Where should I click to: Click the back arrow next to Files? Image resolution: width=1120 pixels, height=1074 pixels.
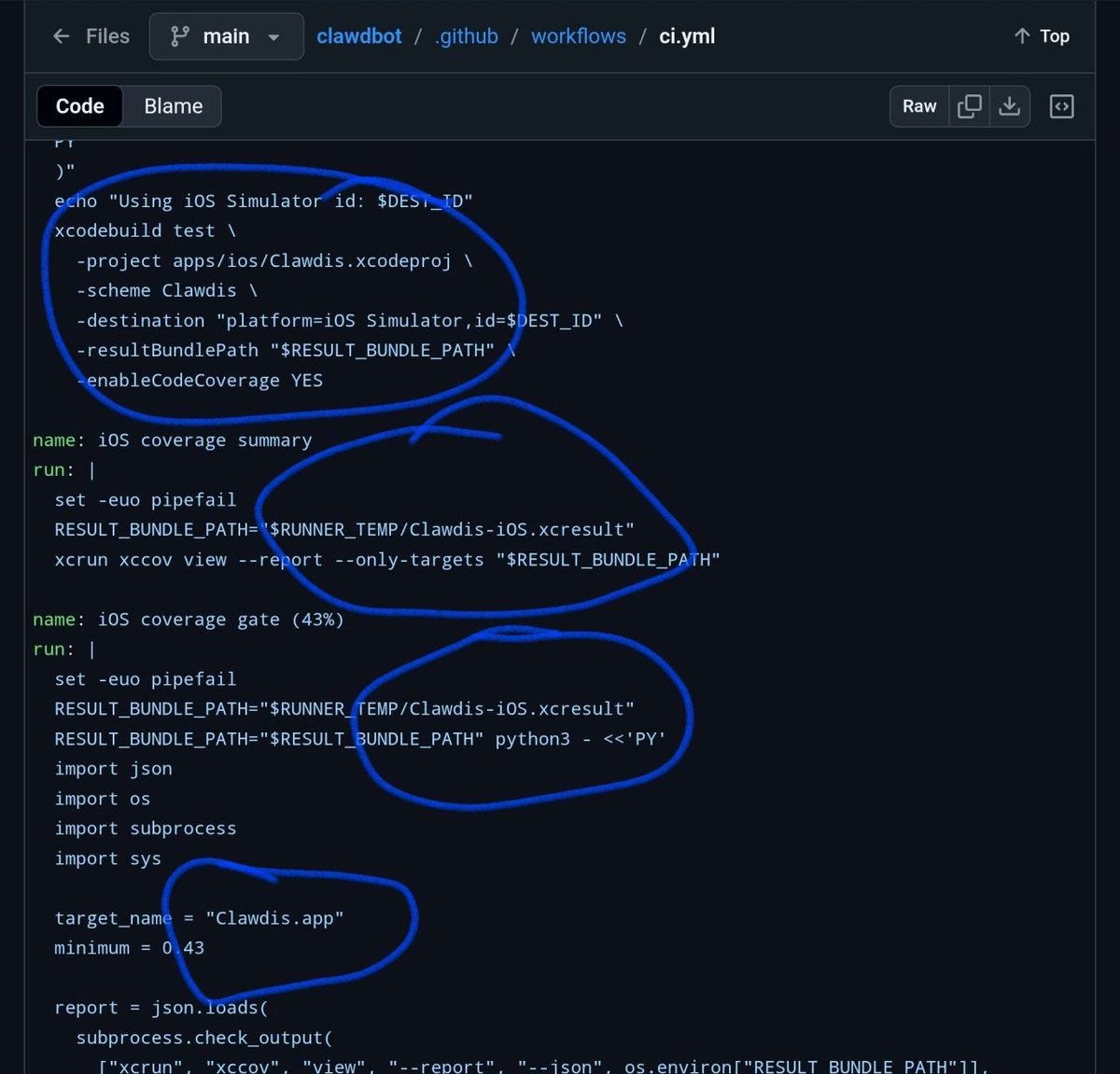(x=61, y=36)
